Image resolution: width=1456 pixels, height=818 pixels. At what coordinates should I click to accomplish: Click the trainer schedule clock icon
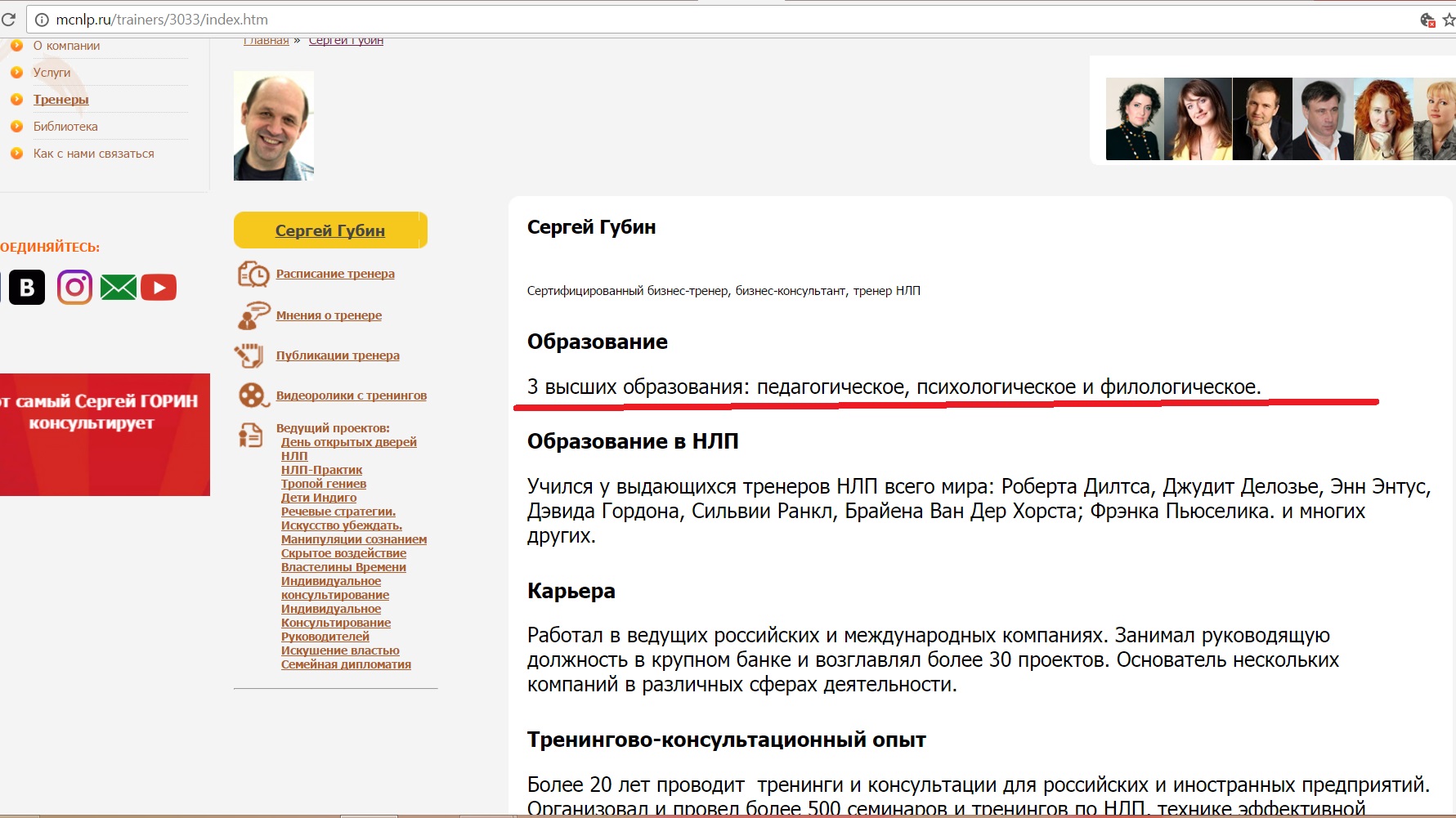coord(253,275)
